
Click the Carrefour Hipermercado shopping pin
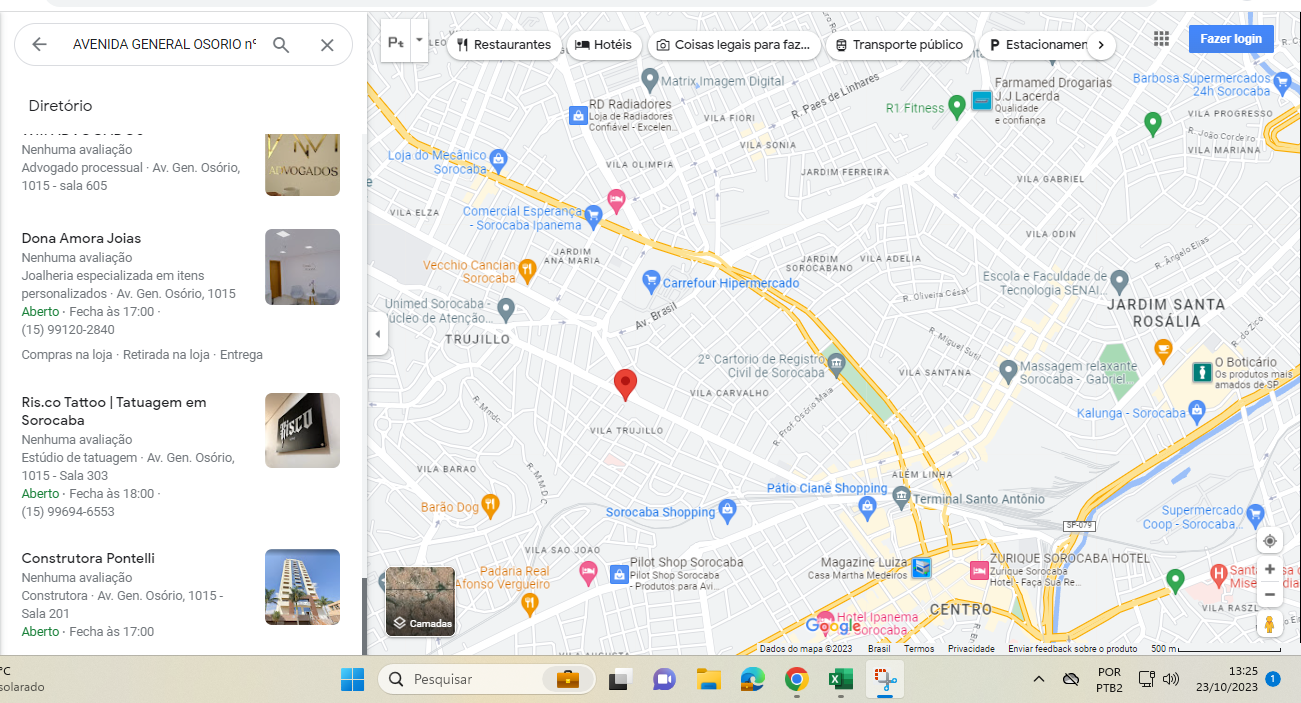click(651, 281)
